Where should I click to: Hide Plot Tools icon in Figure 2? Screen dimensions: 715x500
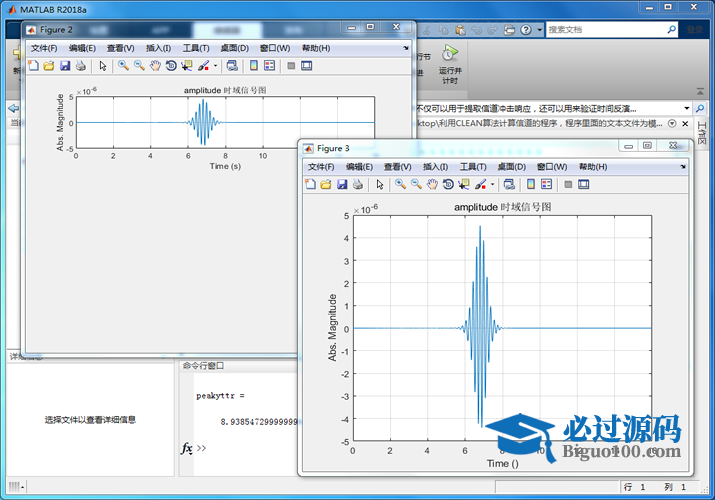tap(291, 66)
